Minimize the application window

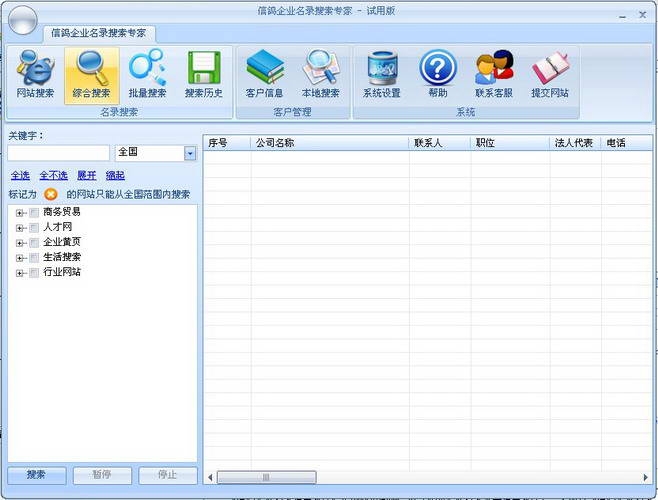pos(622,16)
